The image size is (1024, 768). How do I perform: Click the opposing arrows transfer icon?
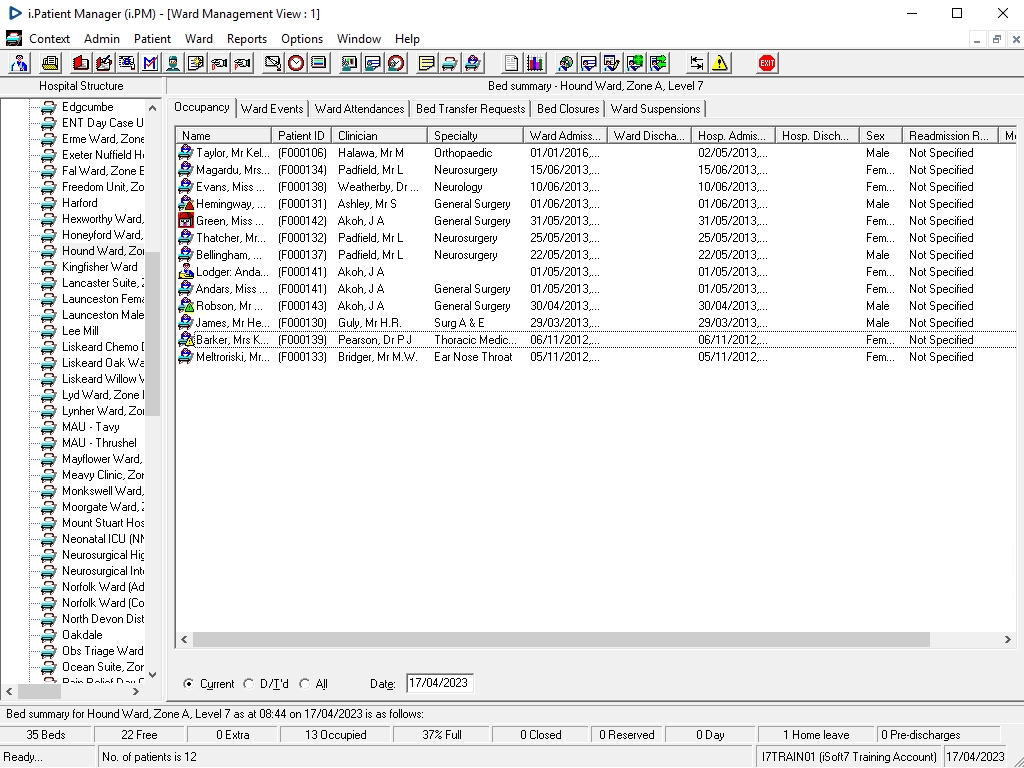click(x=697, y=63)
